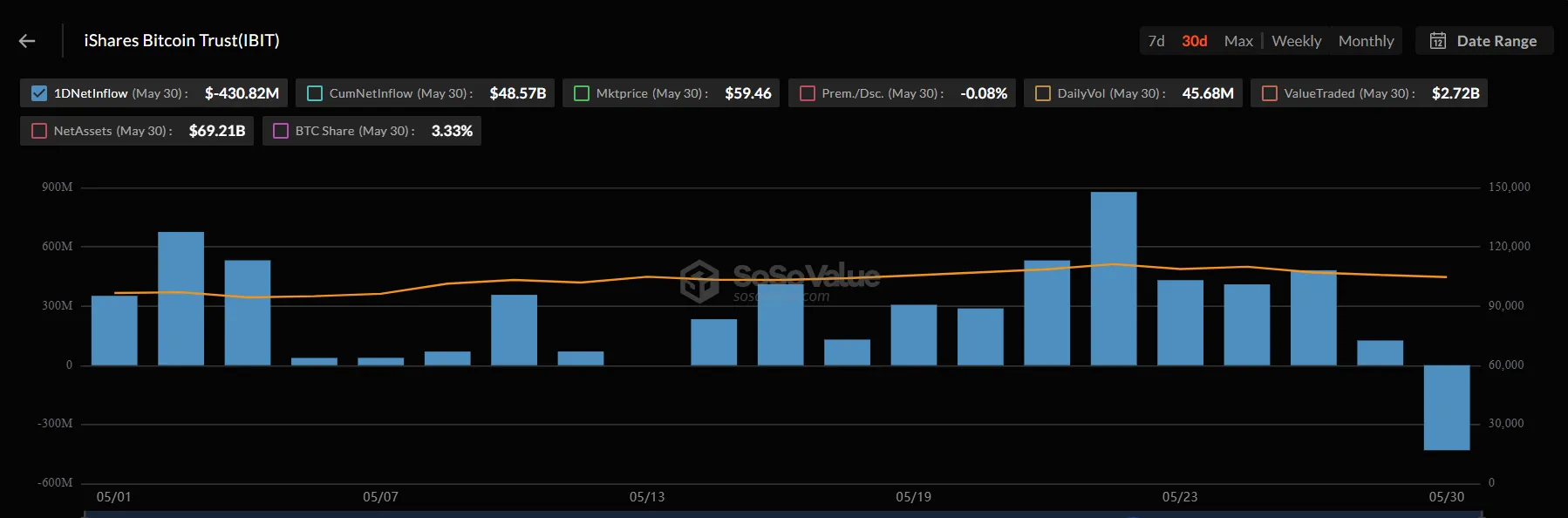Image resolution: width=1568 pixels, height=518 pixels.
Task: Select the Max time range
Action: [1237, 41]
